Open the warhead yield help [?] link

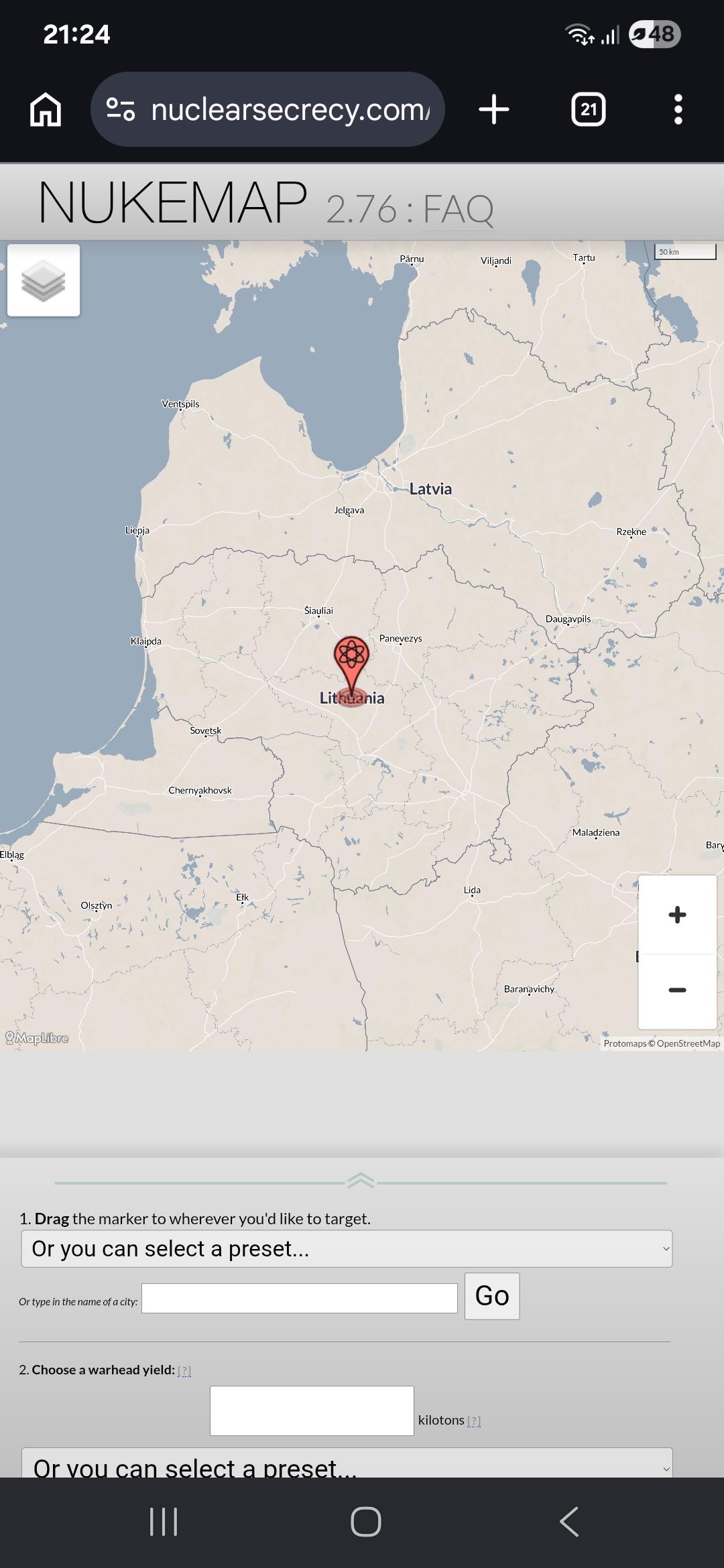tap(184, 1371)
